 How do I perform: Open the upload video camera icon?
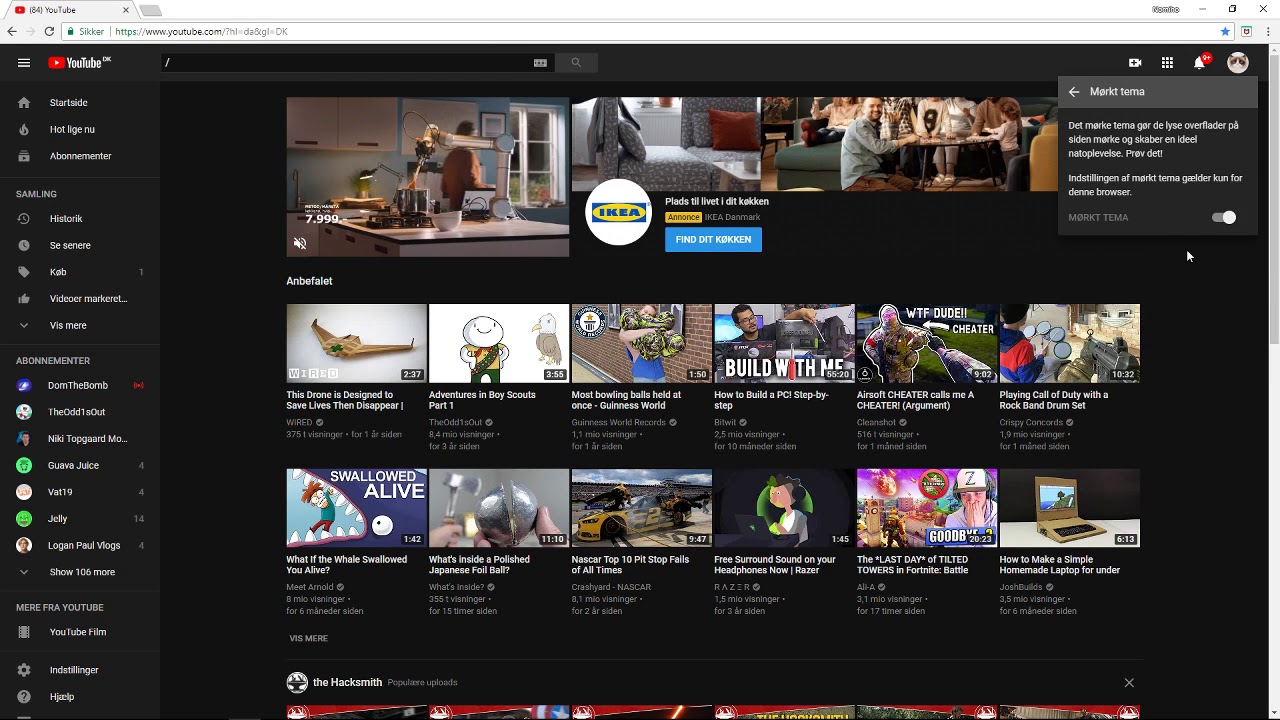1135,63
